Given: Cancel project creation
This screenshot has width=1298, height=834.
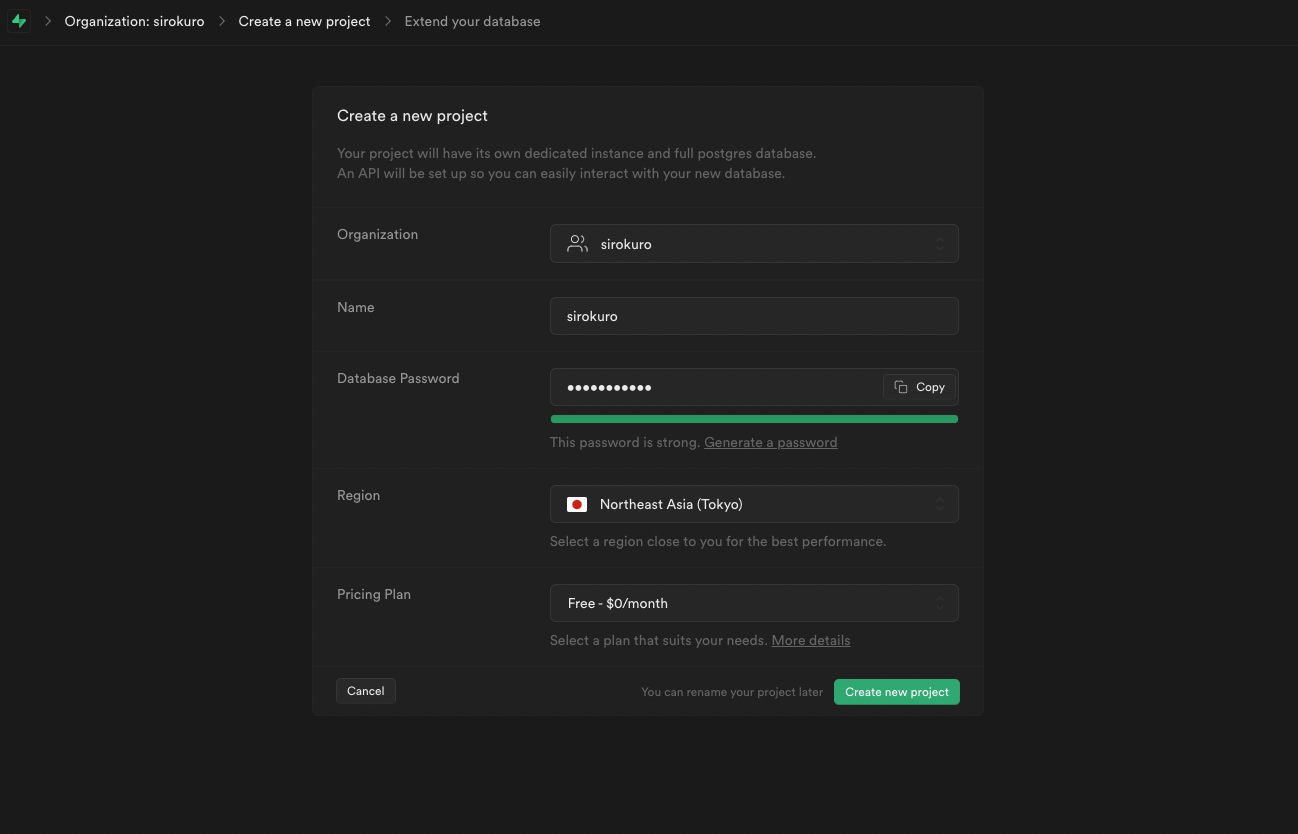Looking at the screenshot, I should (x=366, y=691).
